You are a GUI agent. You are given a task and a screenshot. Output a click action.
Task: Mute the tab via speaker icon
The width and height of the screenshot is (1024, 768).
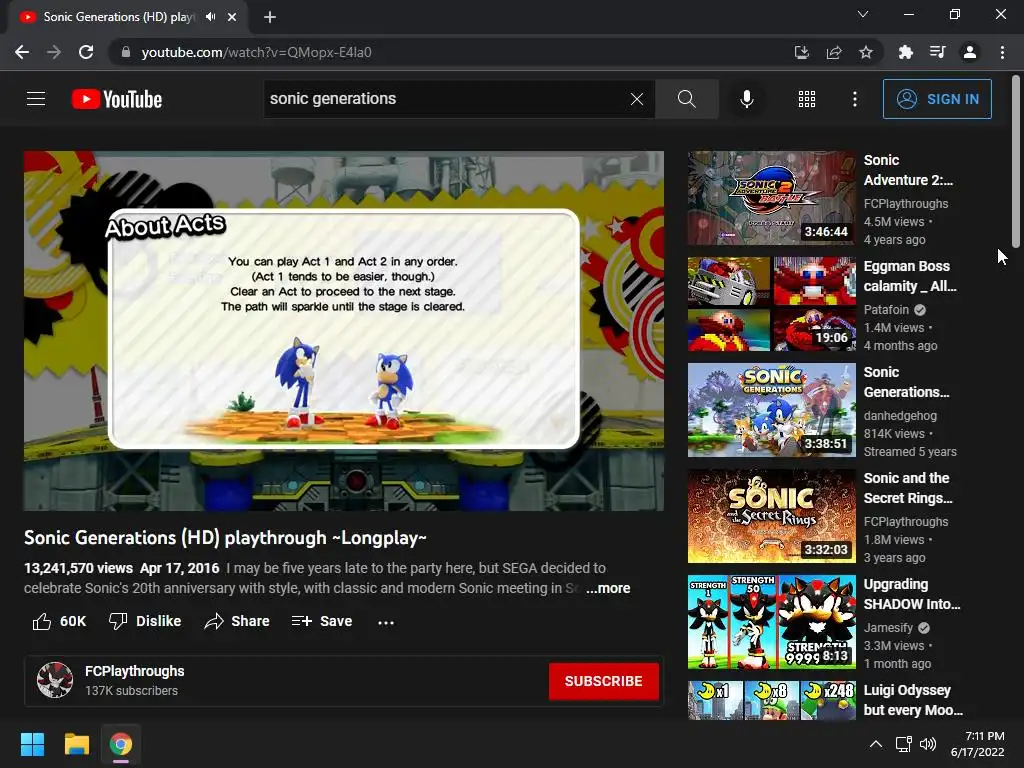[210, 17]
